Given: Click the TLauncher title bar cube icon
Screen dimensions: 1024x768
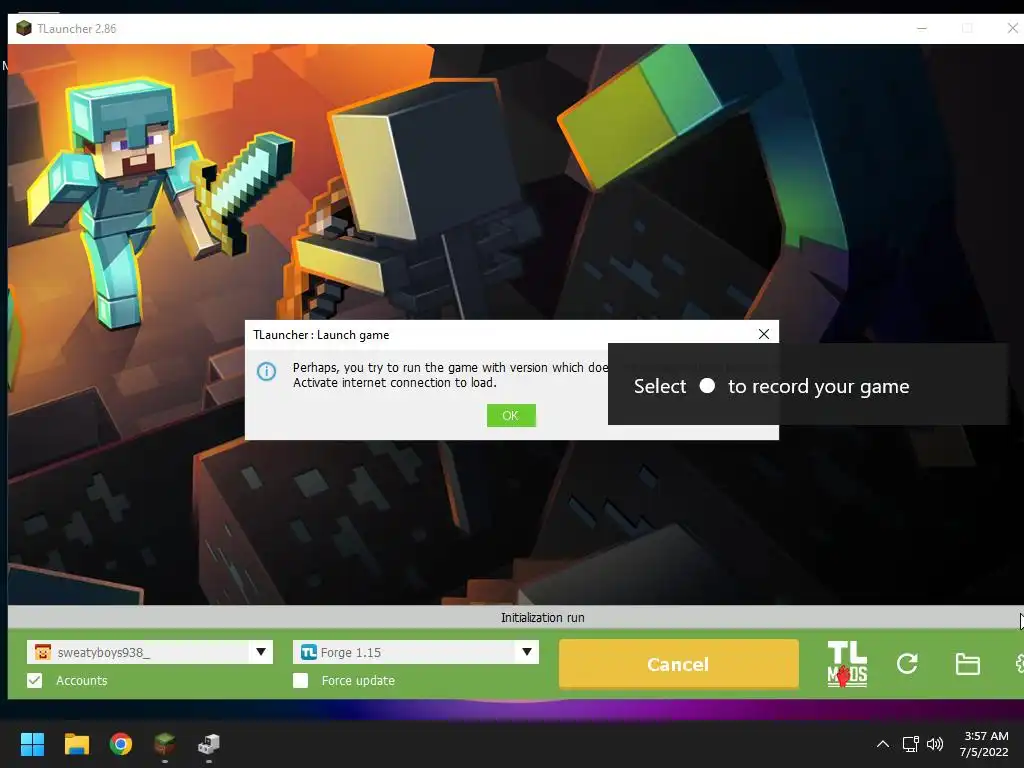Looking at the screenshot, I should (24, 29).
